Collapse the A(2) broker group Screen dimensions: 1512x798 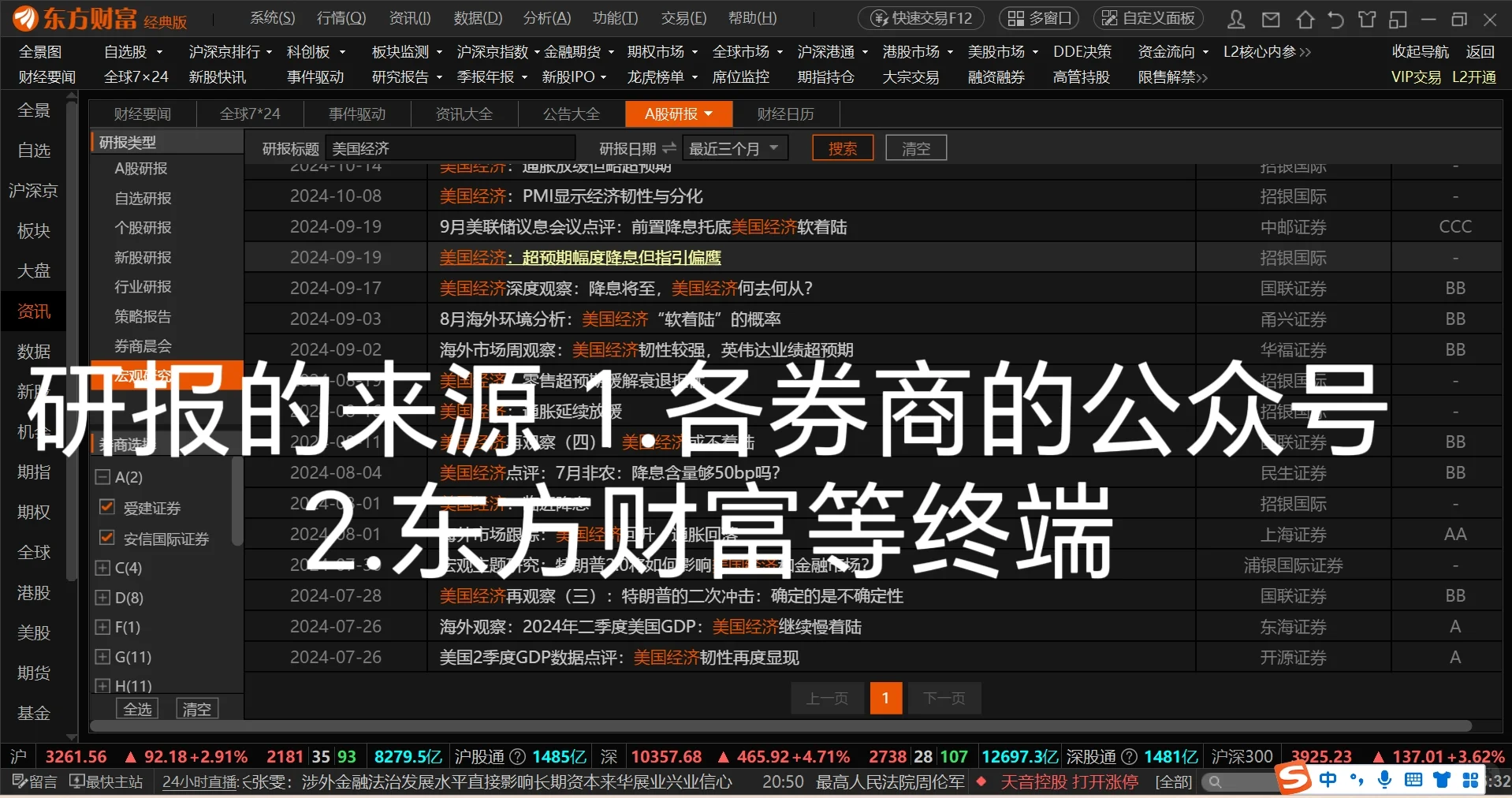pos(102,477)
